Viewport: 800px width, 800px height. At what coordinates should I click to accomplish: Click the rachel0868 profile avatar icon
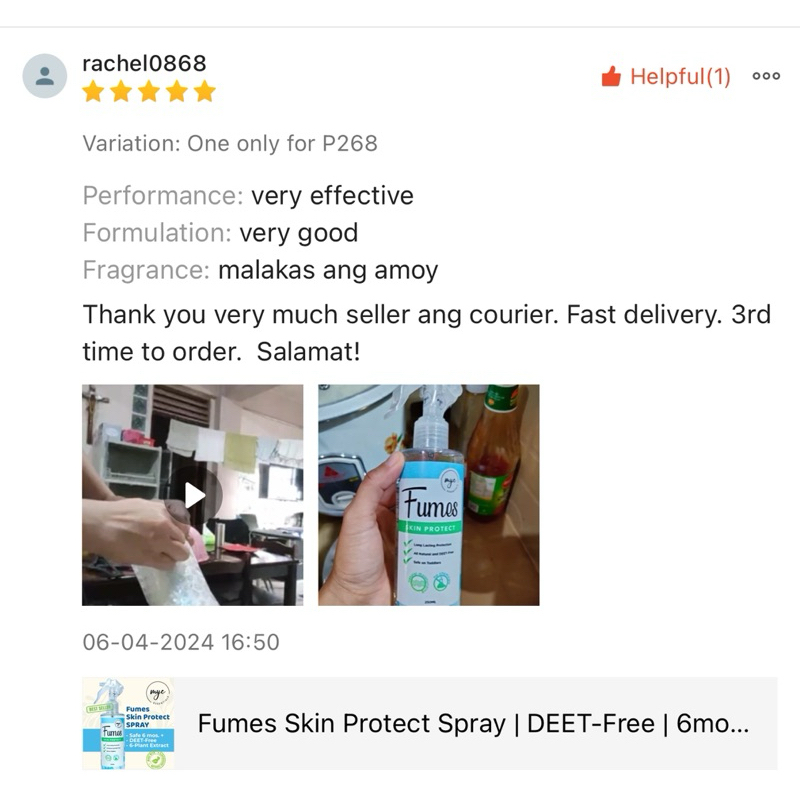[44, 76]
